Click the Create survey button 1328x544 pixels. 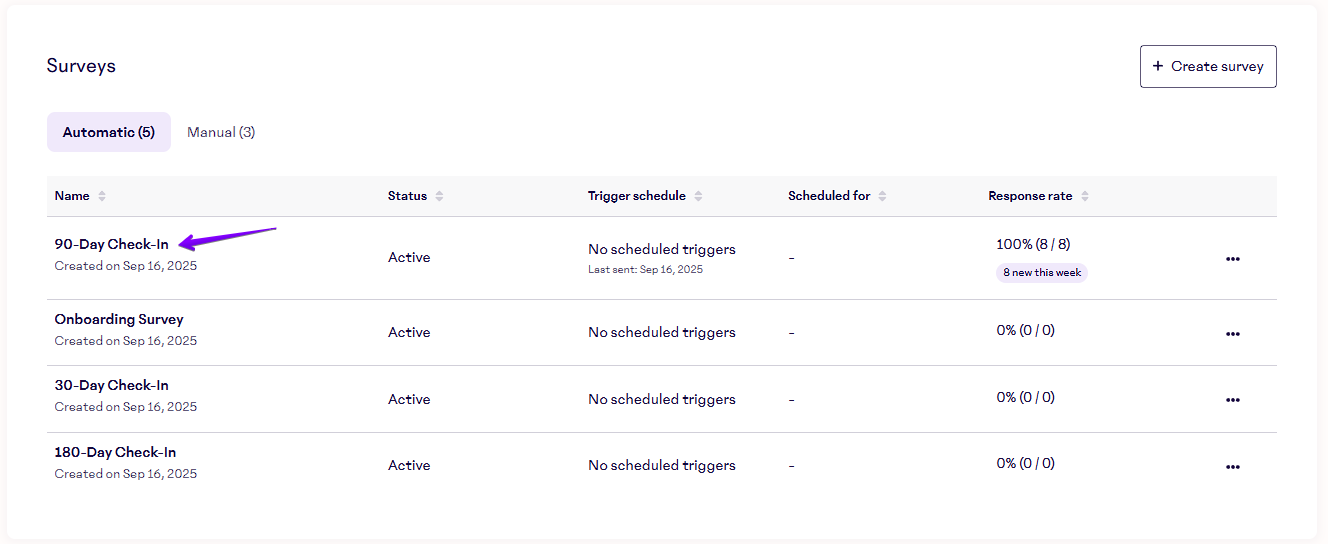coord(1208,66)
